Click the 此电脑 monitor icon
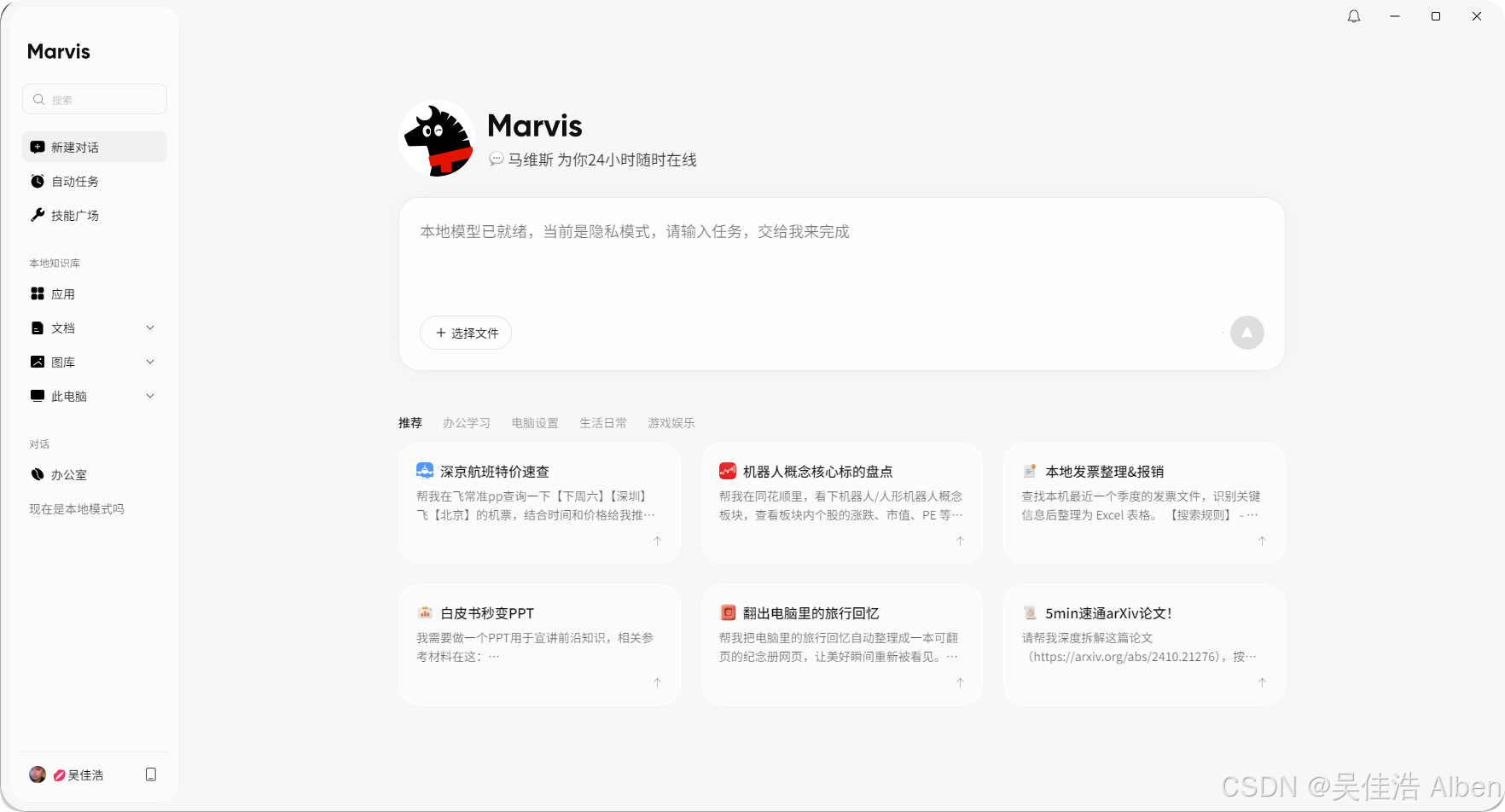The width and height of the screenshot is (1505, 812). click(38, 396)
